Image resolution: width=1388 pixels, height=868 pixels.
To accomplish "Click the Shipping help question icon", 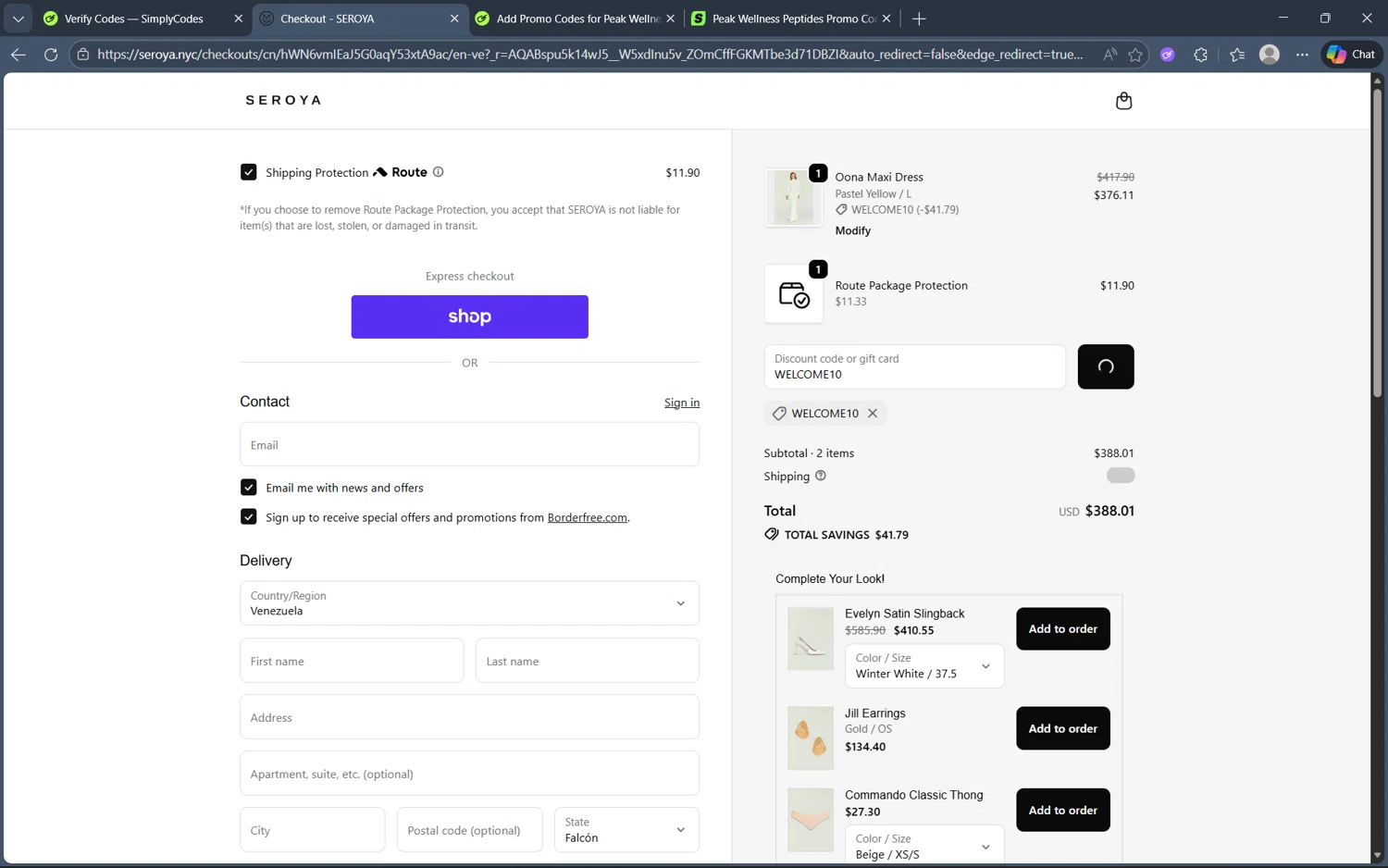I will [820, 476].
